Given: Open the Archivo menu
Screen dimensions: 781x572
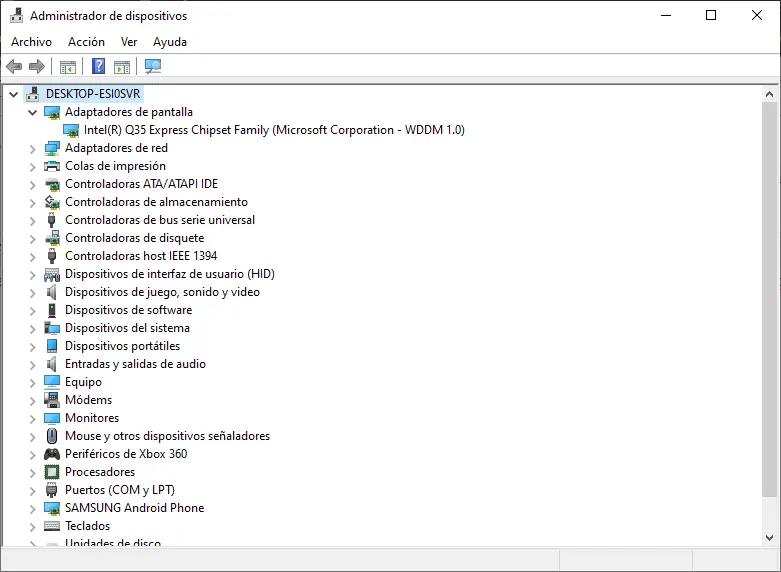Looking at the screenshot, I should pyautogui.click(x=31, y=42).
